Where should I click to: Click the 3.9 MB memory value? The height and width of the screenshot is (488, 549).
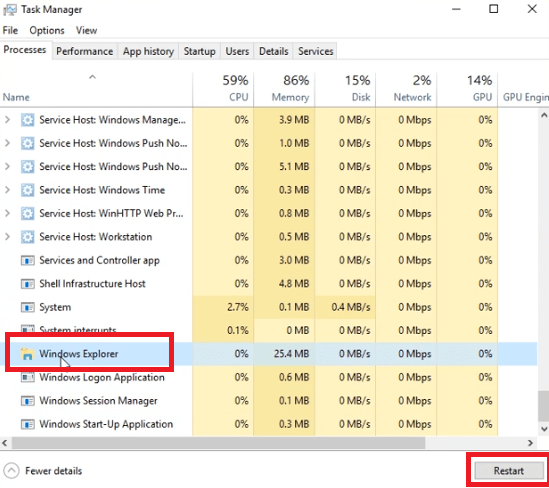294,120
